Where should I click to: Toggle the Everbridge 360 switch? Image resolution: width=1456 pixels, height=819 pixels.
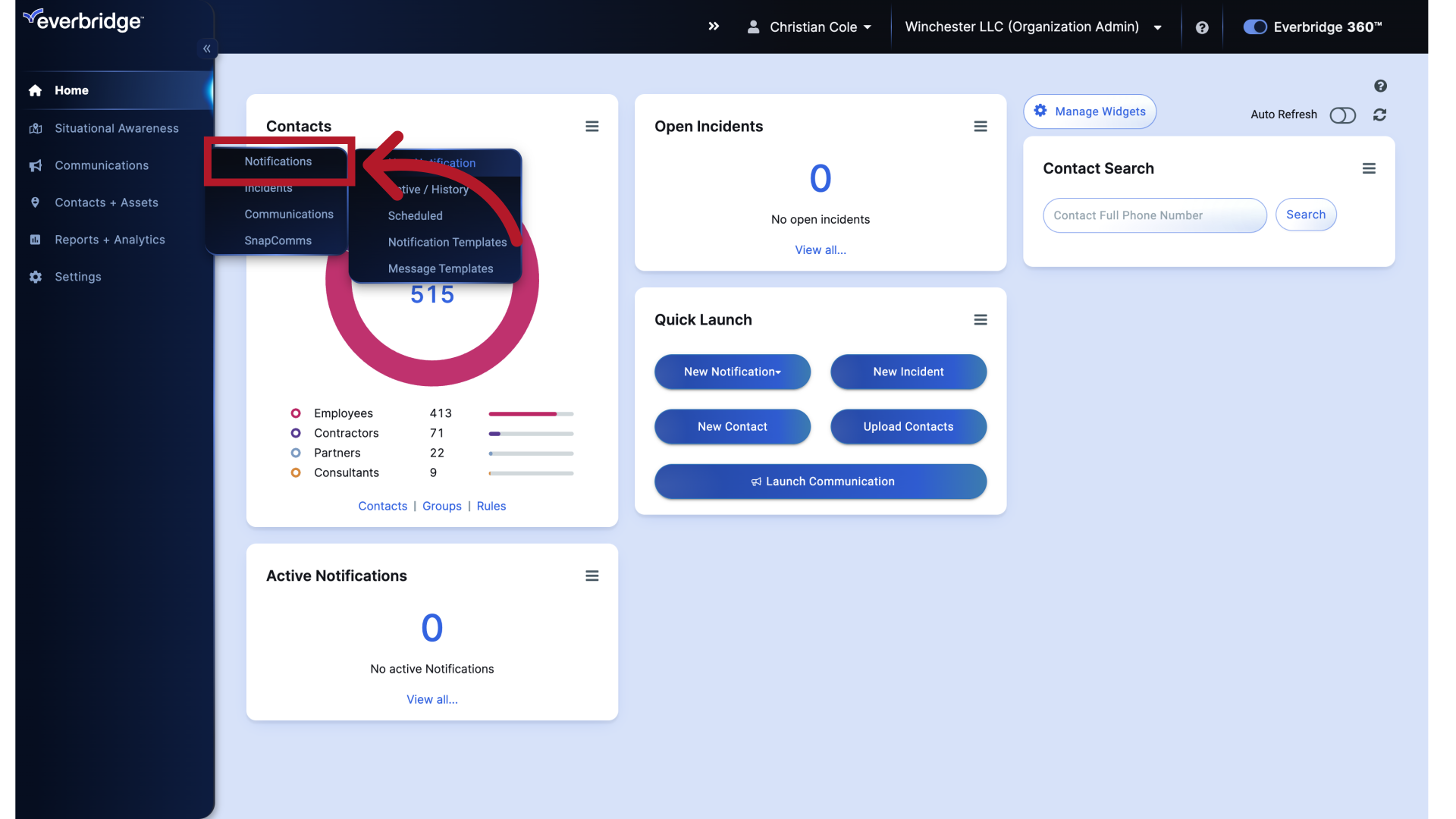coord(1254,27)
